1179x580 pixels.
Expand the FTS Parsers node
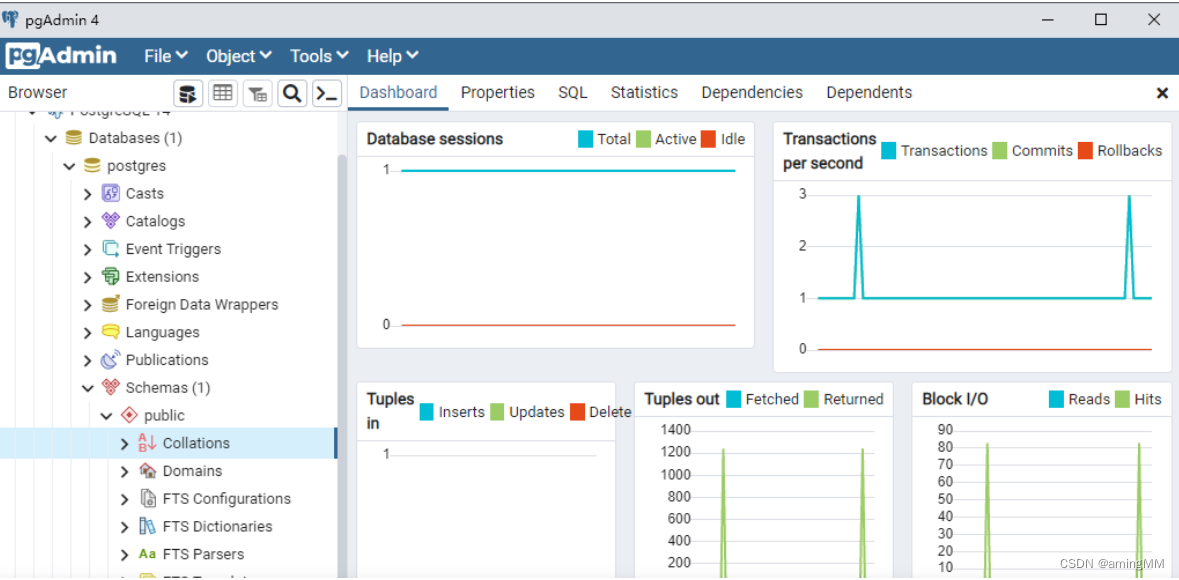pos(125,554)
